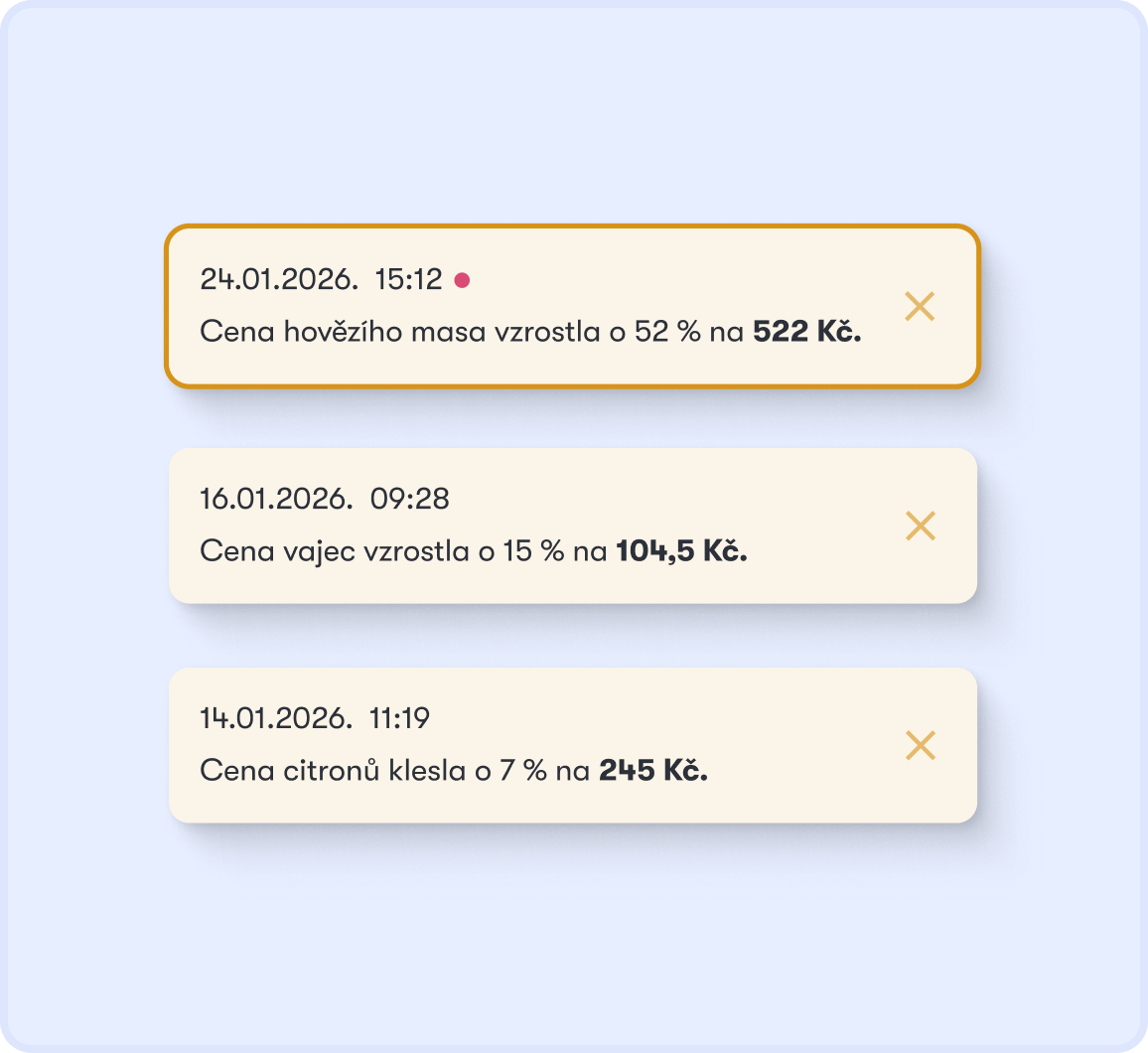
Task: Click the text 'Cena hovězího masa vzrostla'
Action: click(x=400, y=332)
